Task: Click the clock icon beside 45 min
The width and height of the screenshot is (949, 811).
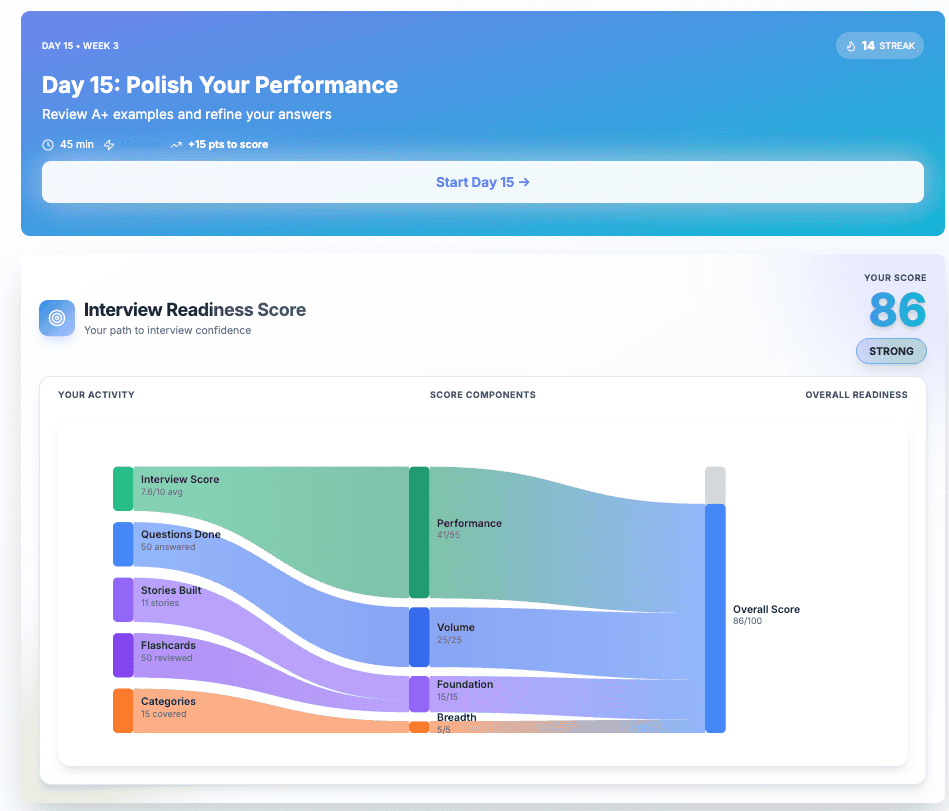Action: [48, 145]
